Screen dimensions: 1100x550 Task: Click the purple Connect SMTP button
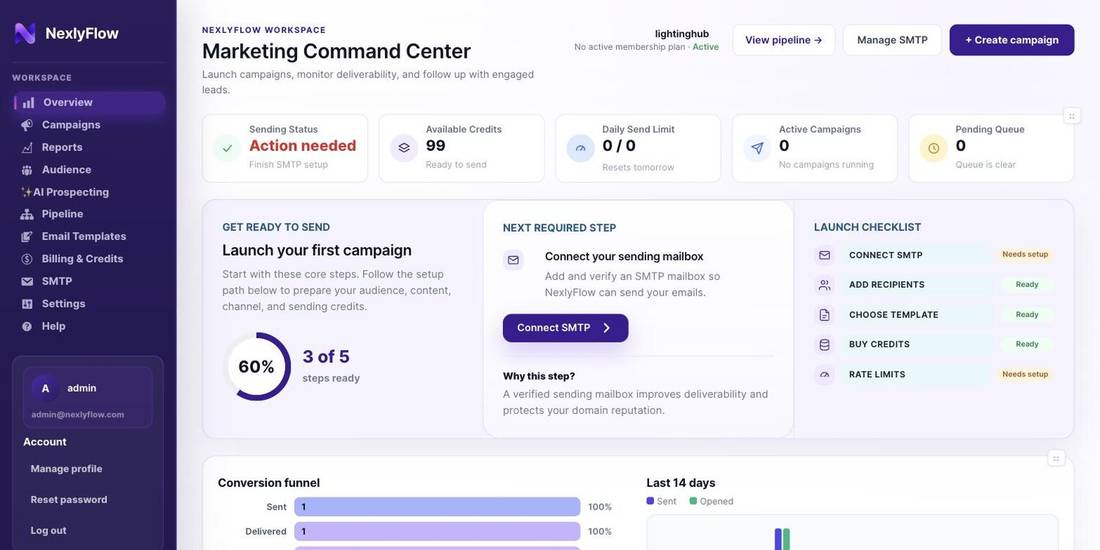point(565,328)
